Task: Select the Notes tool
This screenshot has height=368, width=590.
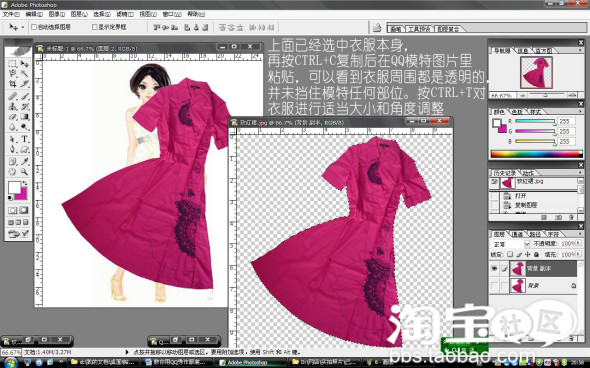Action: point(13,162)
